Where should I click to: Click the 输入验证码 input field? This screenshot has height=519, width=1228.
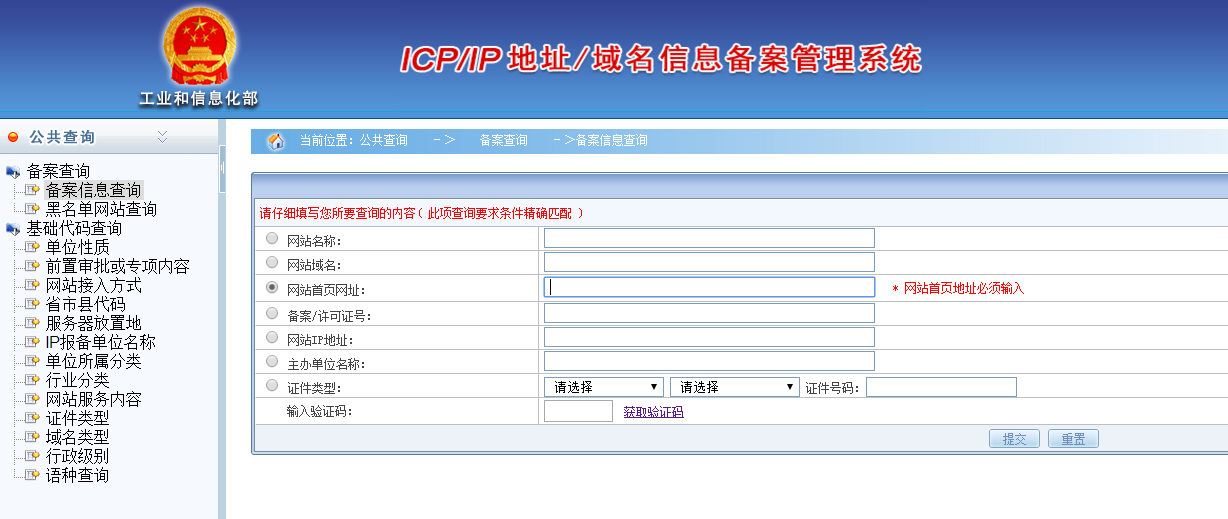(x=578, y=411)
